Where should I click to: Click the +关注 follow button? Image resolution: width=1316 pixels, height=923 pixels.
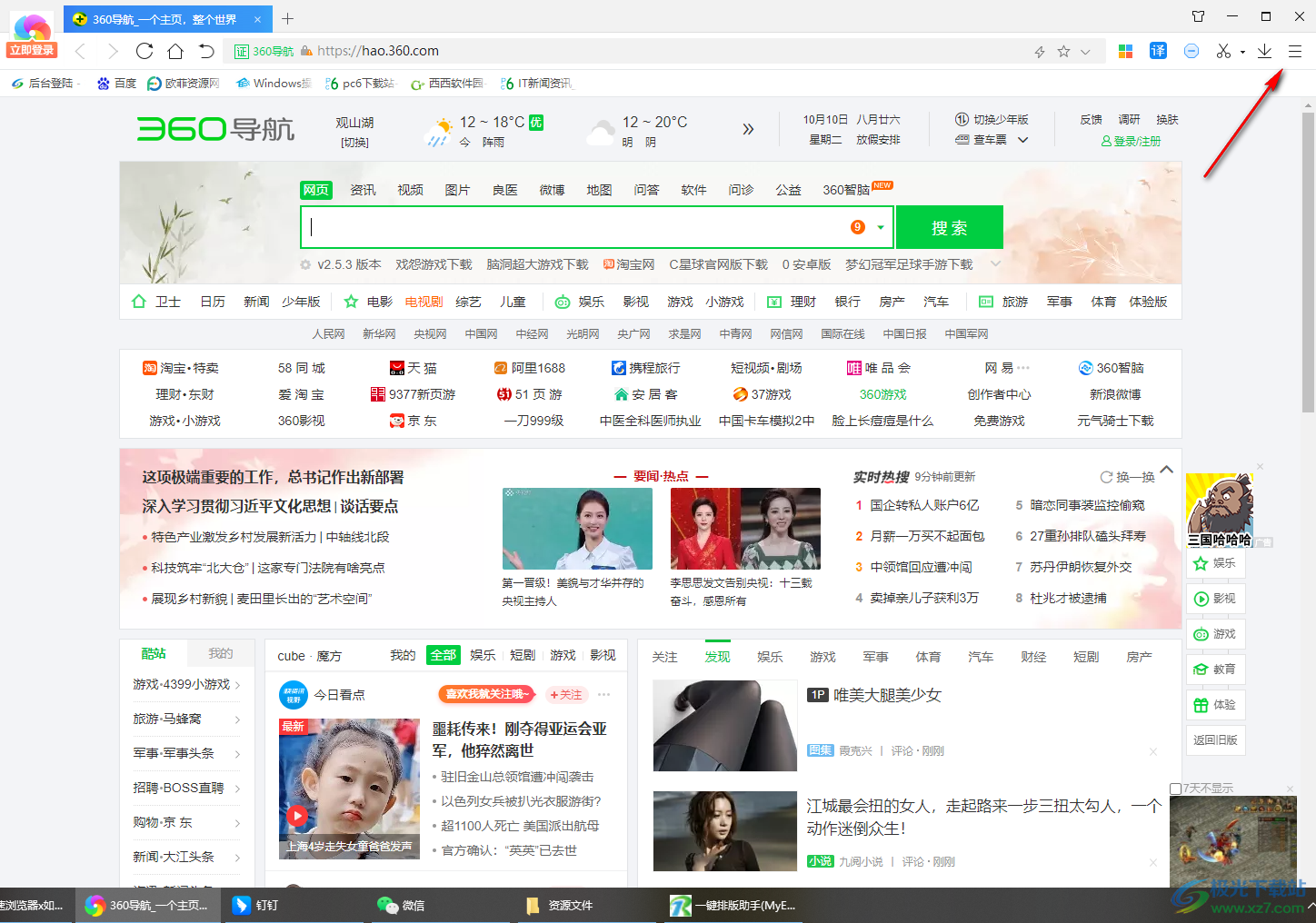pos(566,694)
